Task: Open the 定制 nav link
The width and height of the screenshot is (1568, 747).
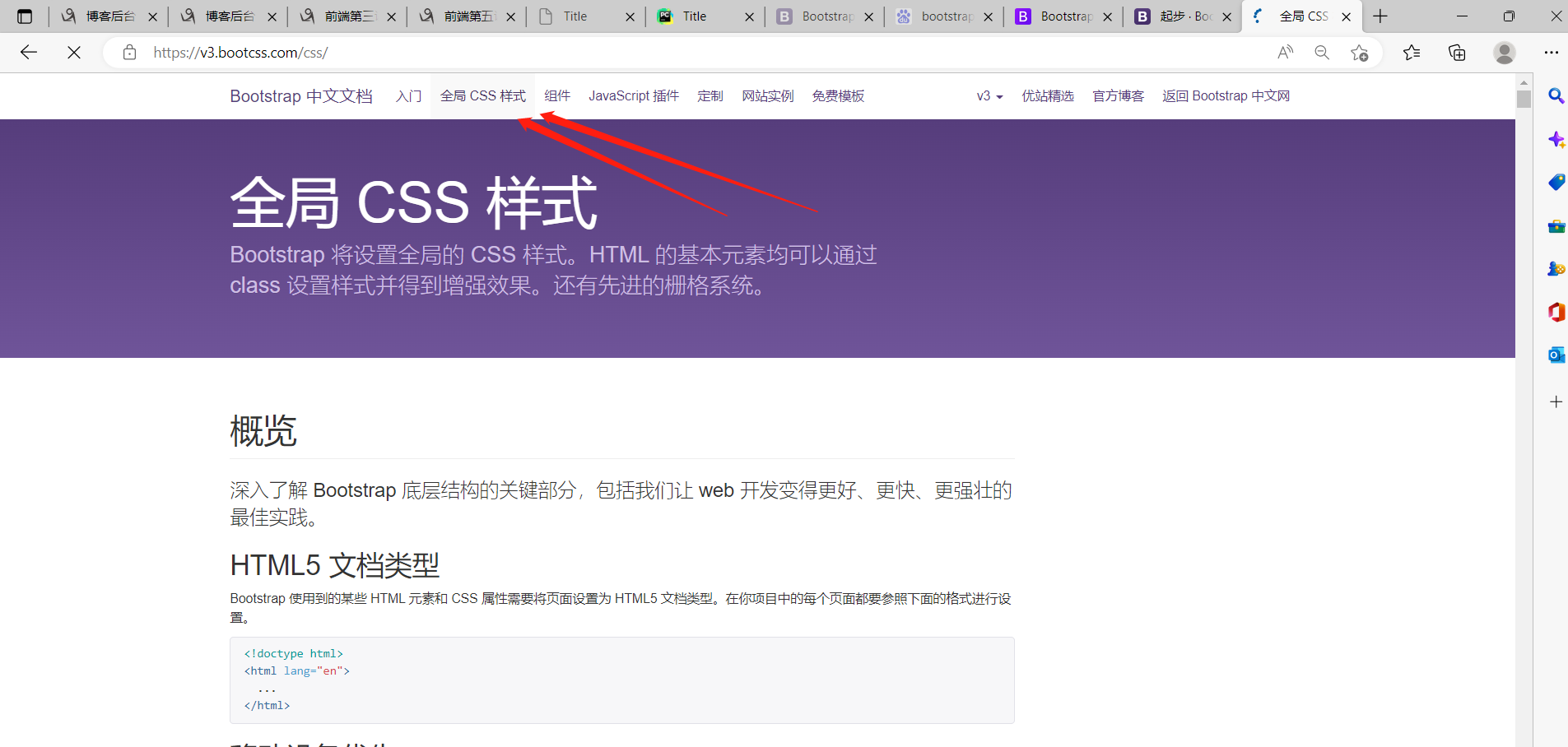Action: [710, 96]
